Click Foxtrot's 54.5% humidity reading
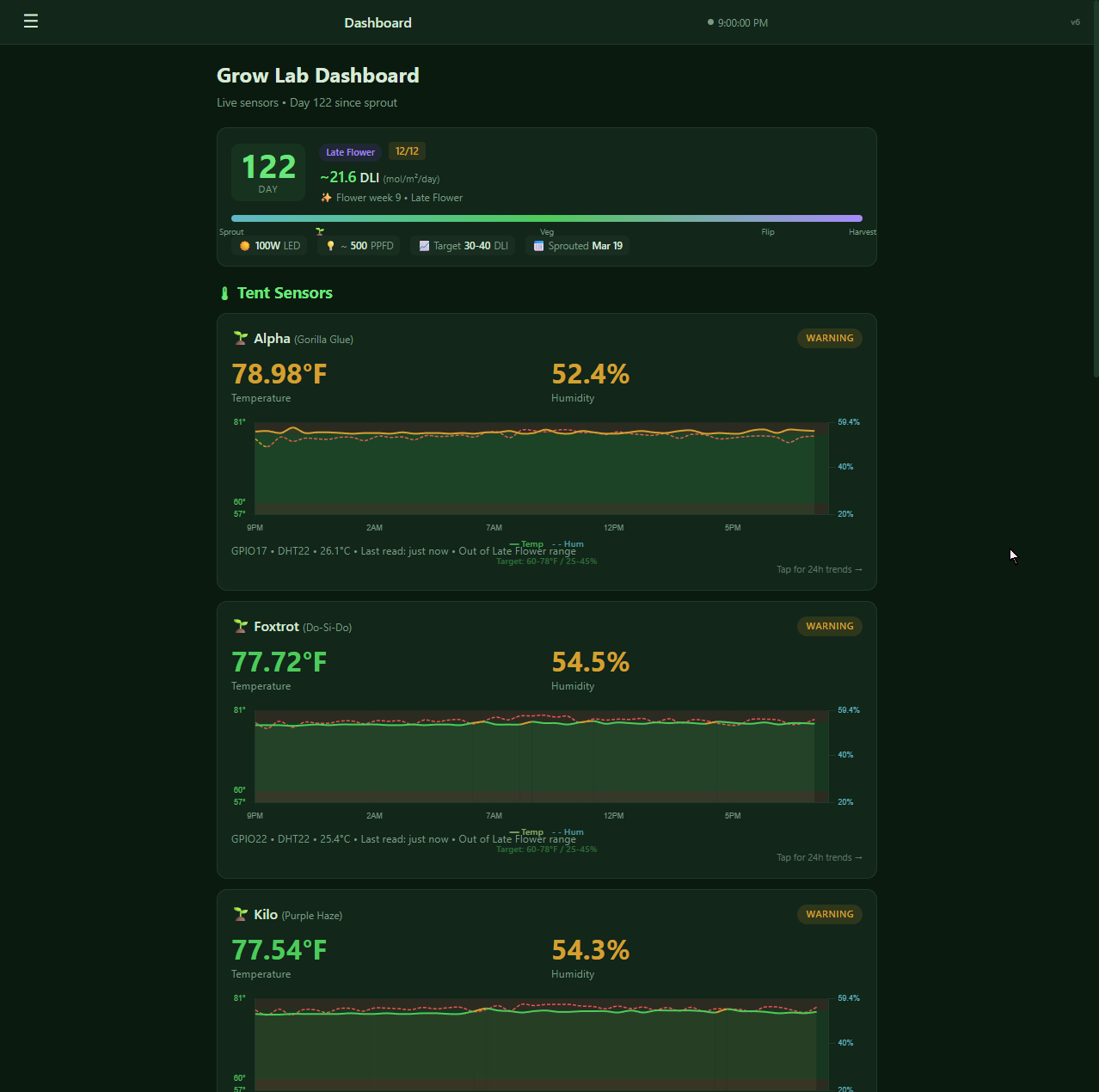Viewport: 1099px width, 1092px height. pos(591,662)
